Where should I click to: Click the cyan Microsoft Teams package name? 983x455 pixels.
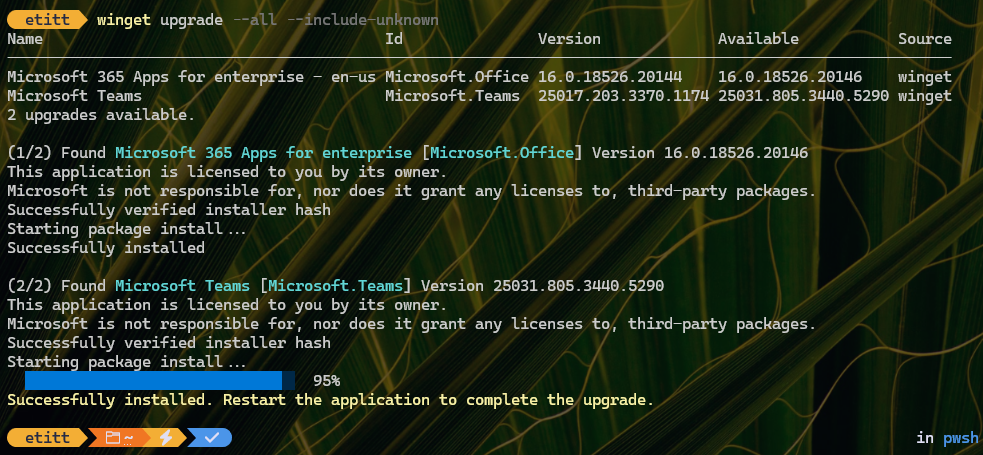[182, 286]
